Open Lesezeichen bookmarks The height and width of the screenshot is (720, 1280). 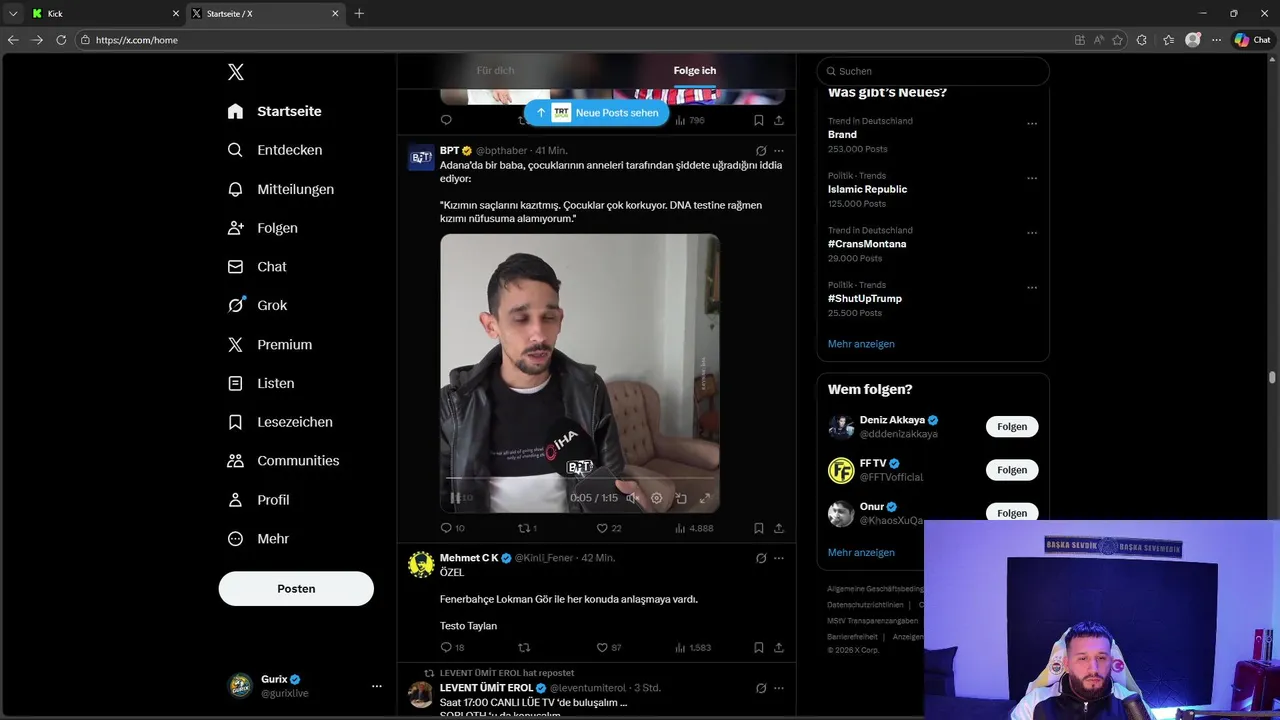click(x=280, y=422)
